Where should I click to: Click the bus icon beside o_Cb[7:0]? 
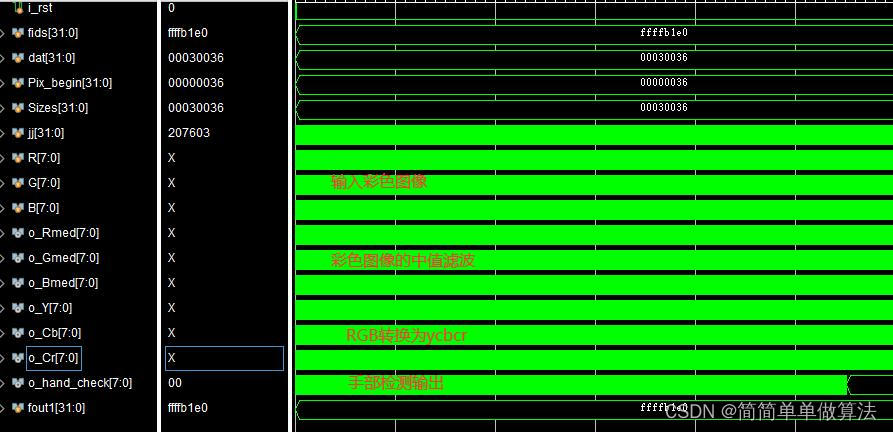pos(18,334)
